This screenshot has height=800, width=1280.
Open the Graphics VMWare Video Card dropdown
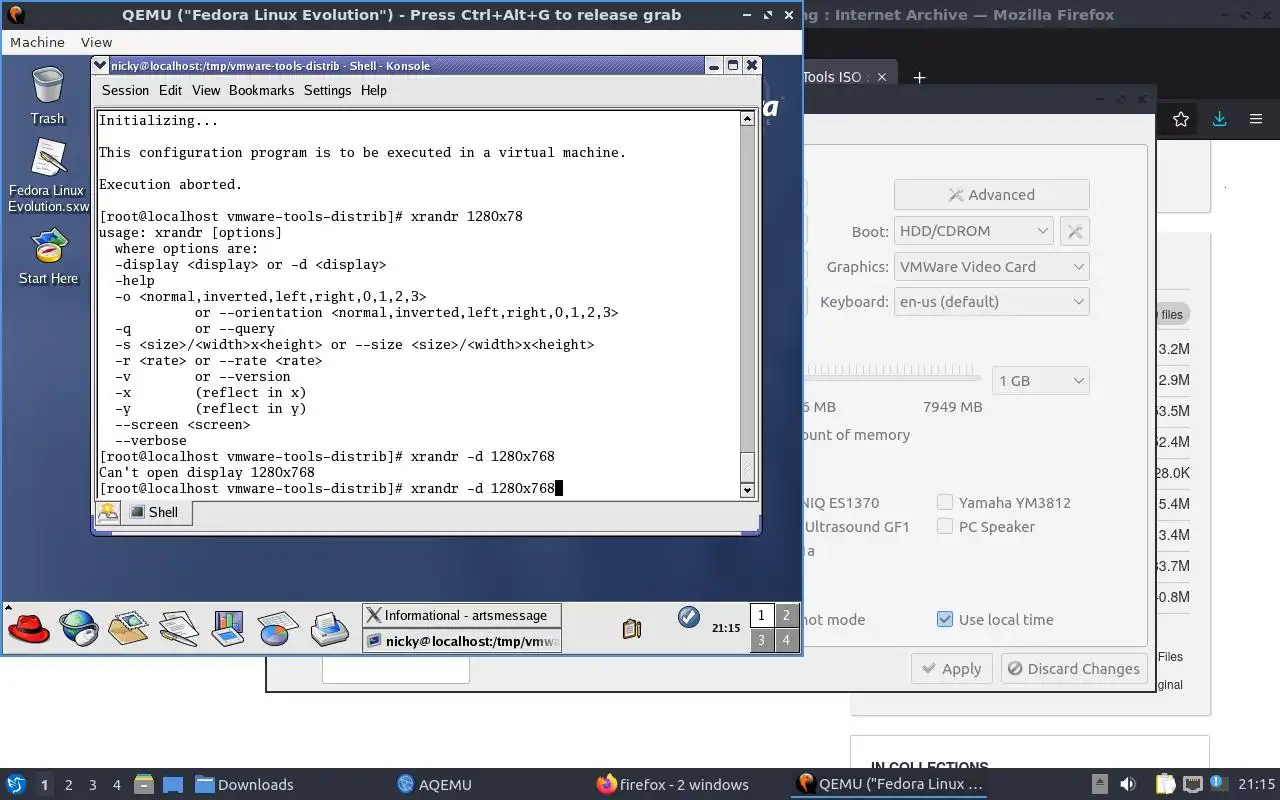991,267
